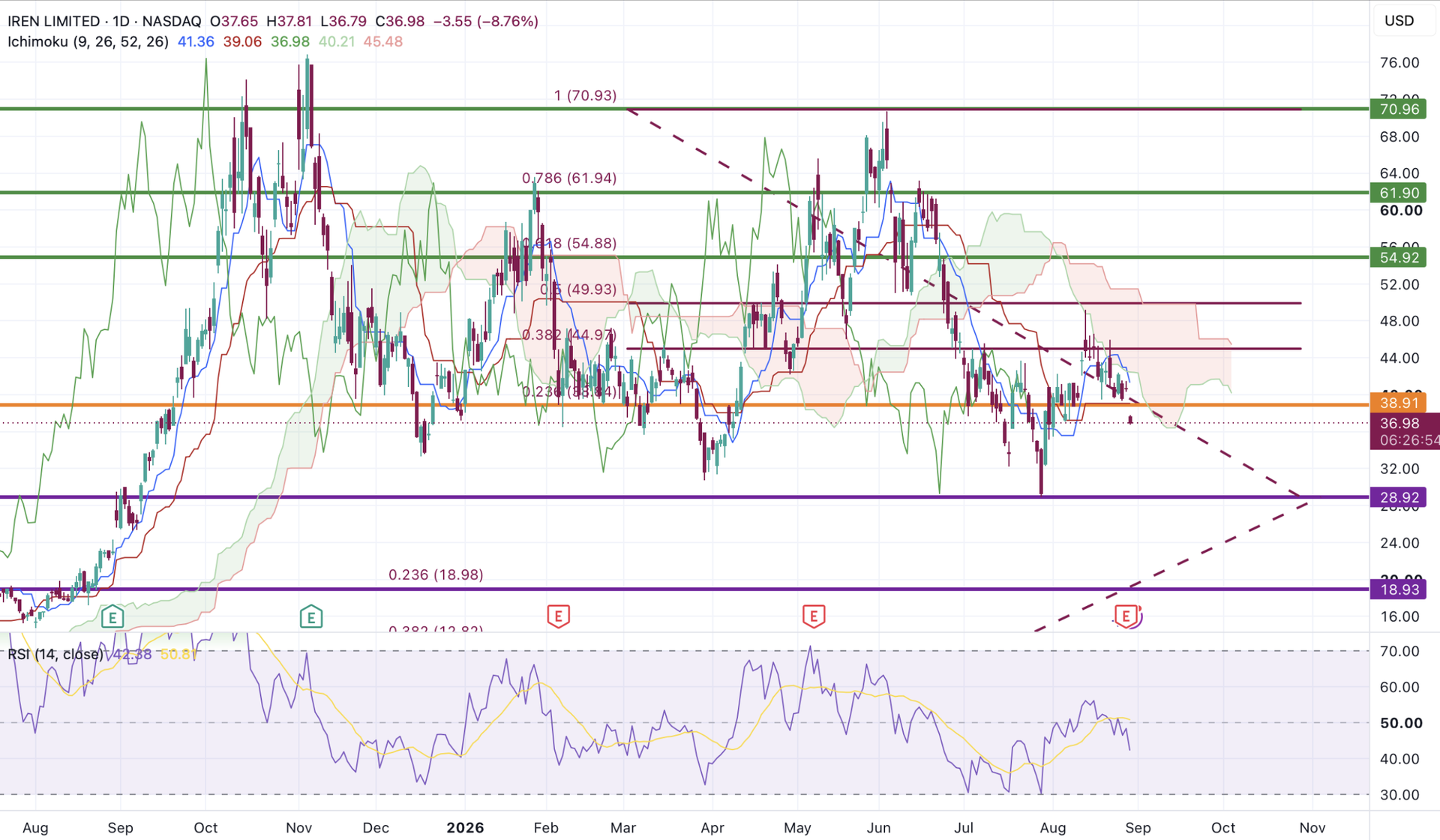Open the red earnings marker above May

[x=814, y=616]
